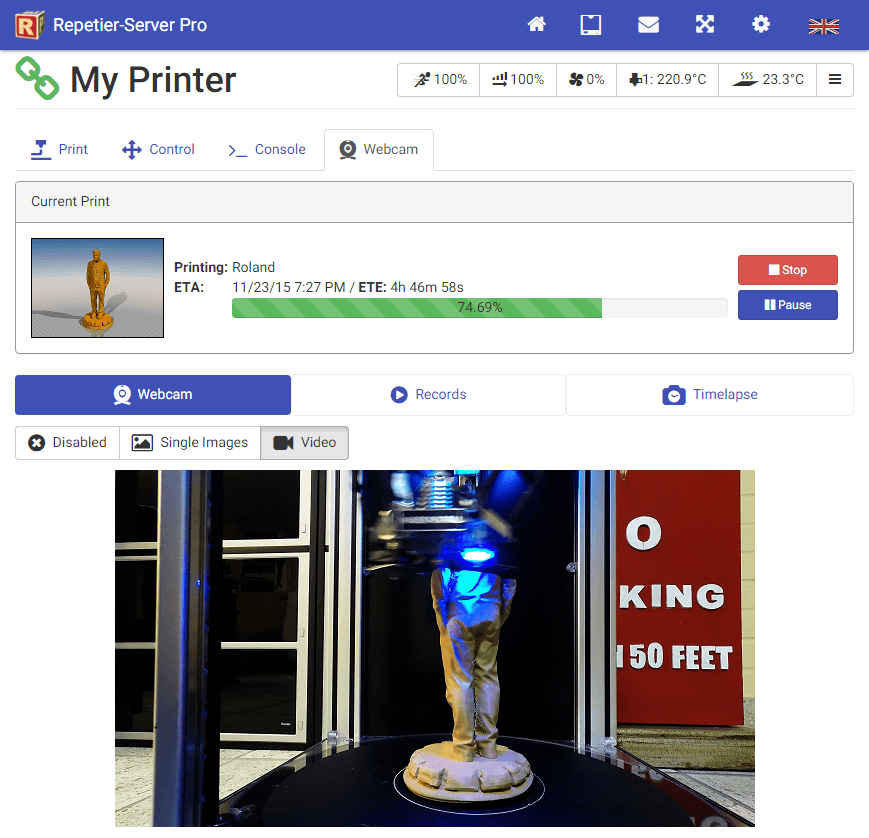Open the settings gear icon

tap(761, 25)
